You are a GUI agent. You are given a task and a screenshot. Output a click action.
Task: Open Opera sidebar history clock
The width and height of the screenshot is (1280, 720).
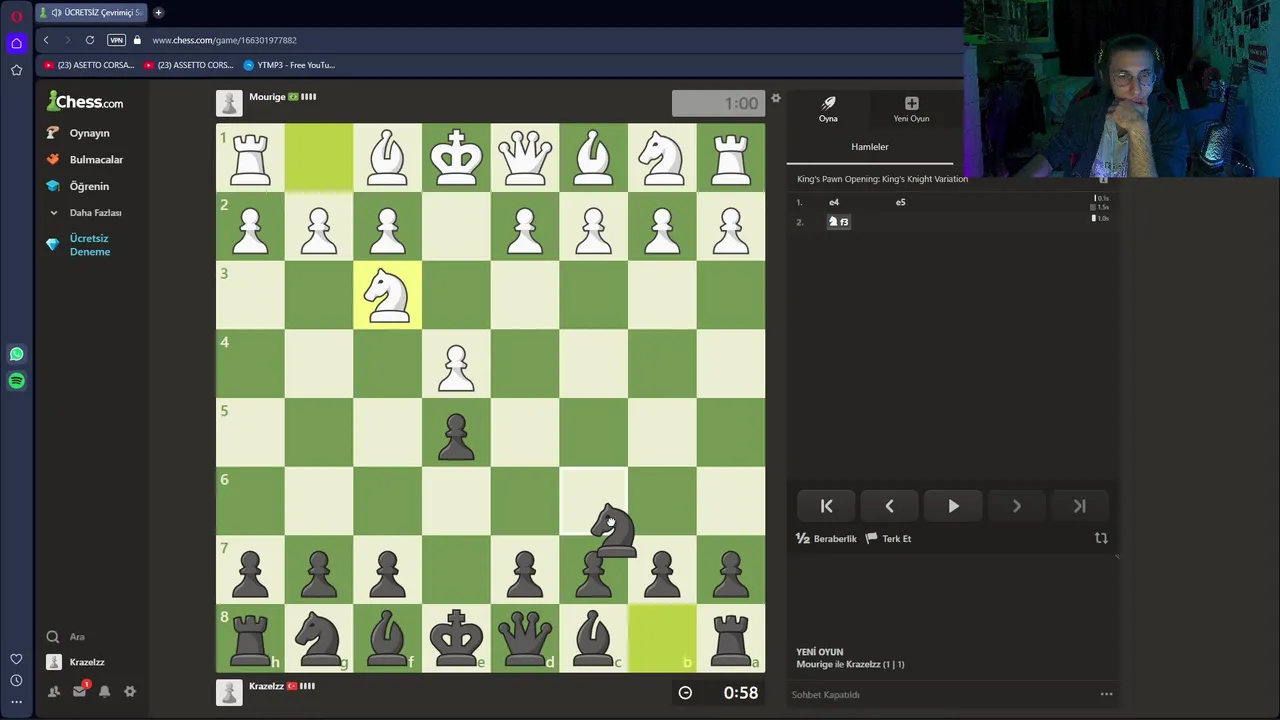click(x=16, y=681)
